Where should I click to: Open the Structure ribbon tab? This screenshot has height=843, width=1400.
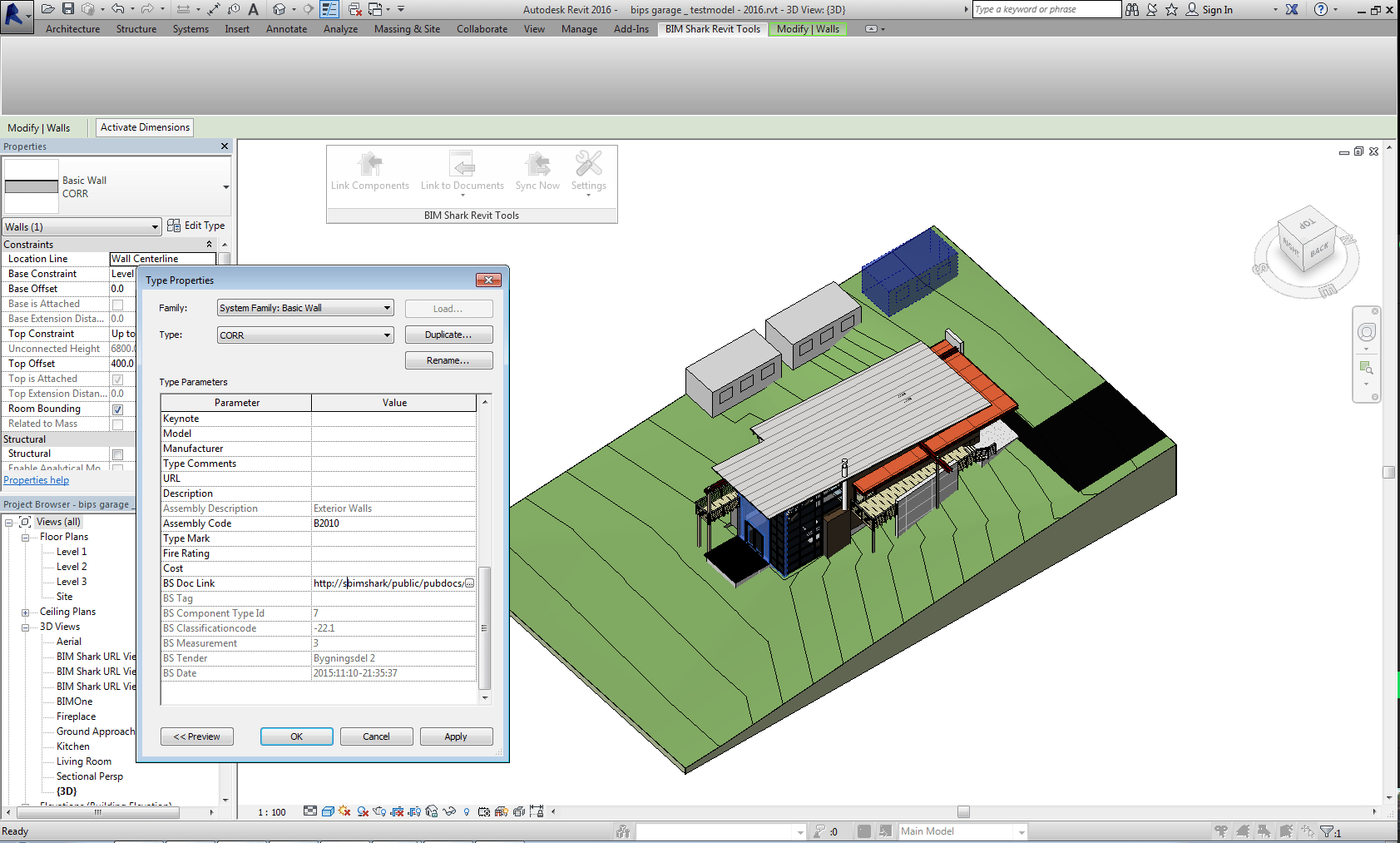click(136, 29)
